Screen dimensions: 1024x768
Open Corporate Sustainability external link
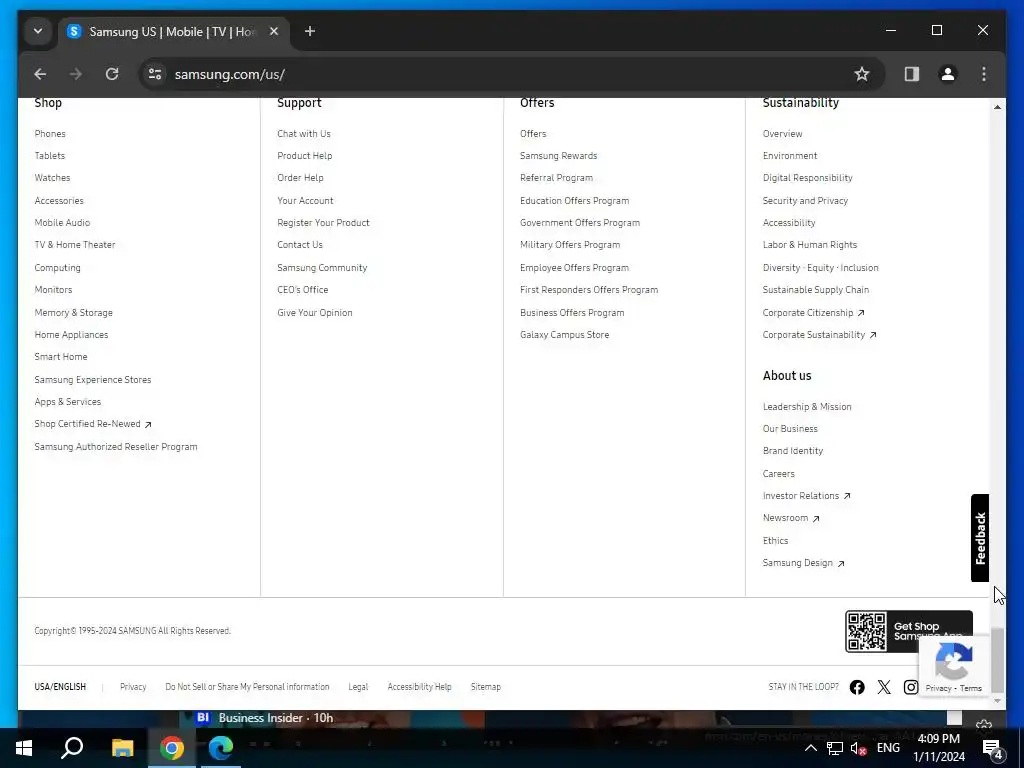pos(820,335)
